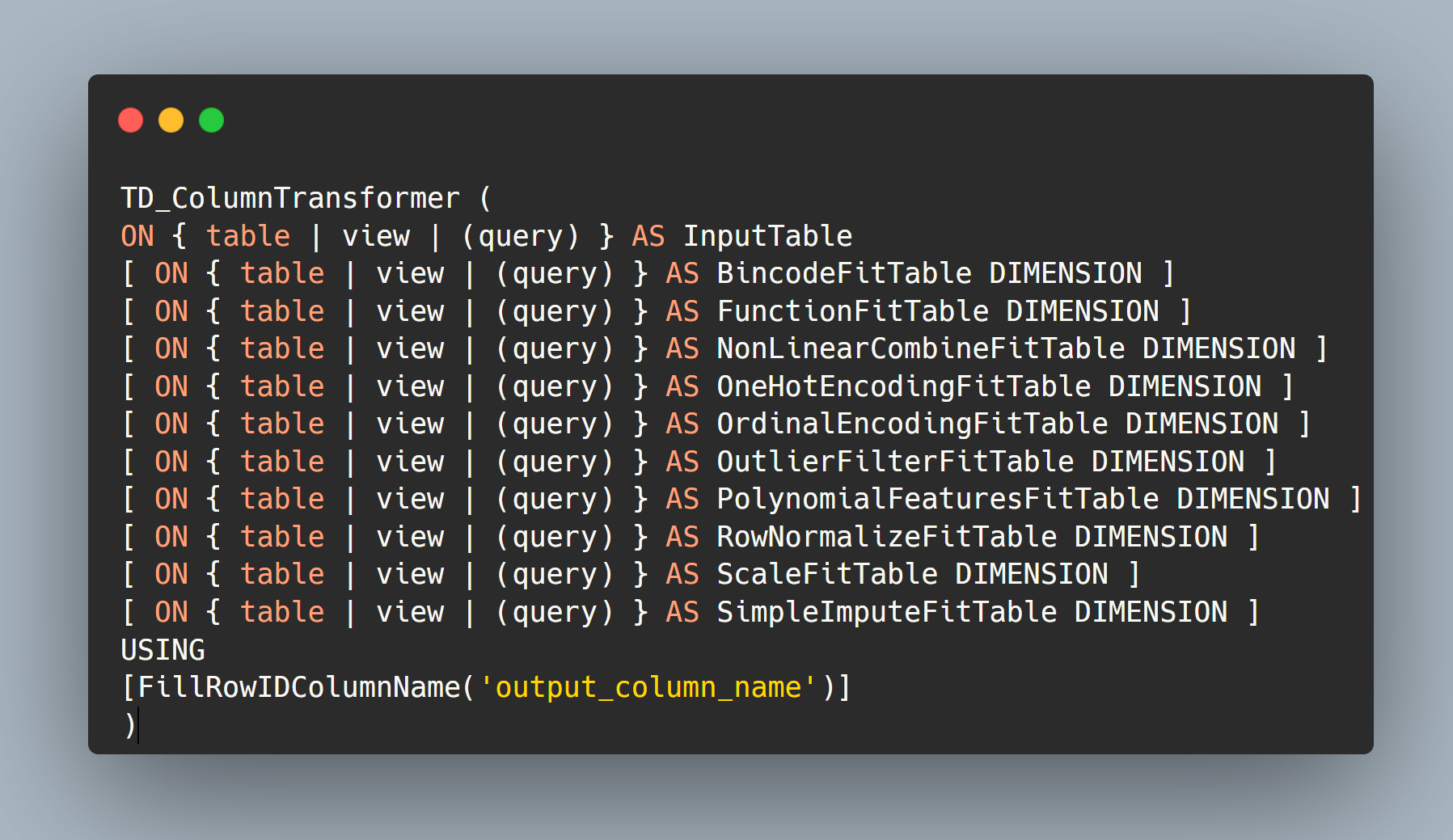Click the RowNormalizeFitTable word
Viewport: 1453px width, 840px height.
(886, 537)
